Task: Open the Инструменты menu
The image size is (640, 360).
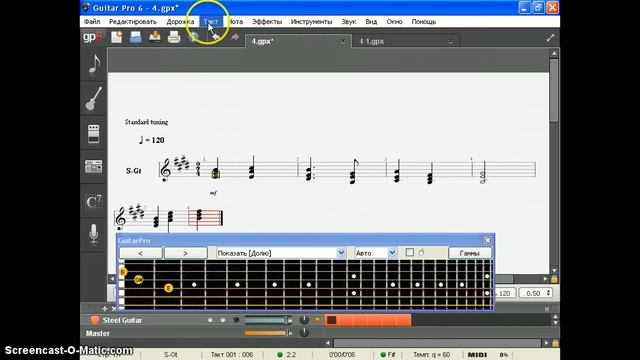Action: [311, 22]
